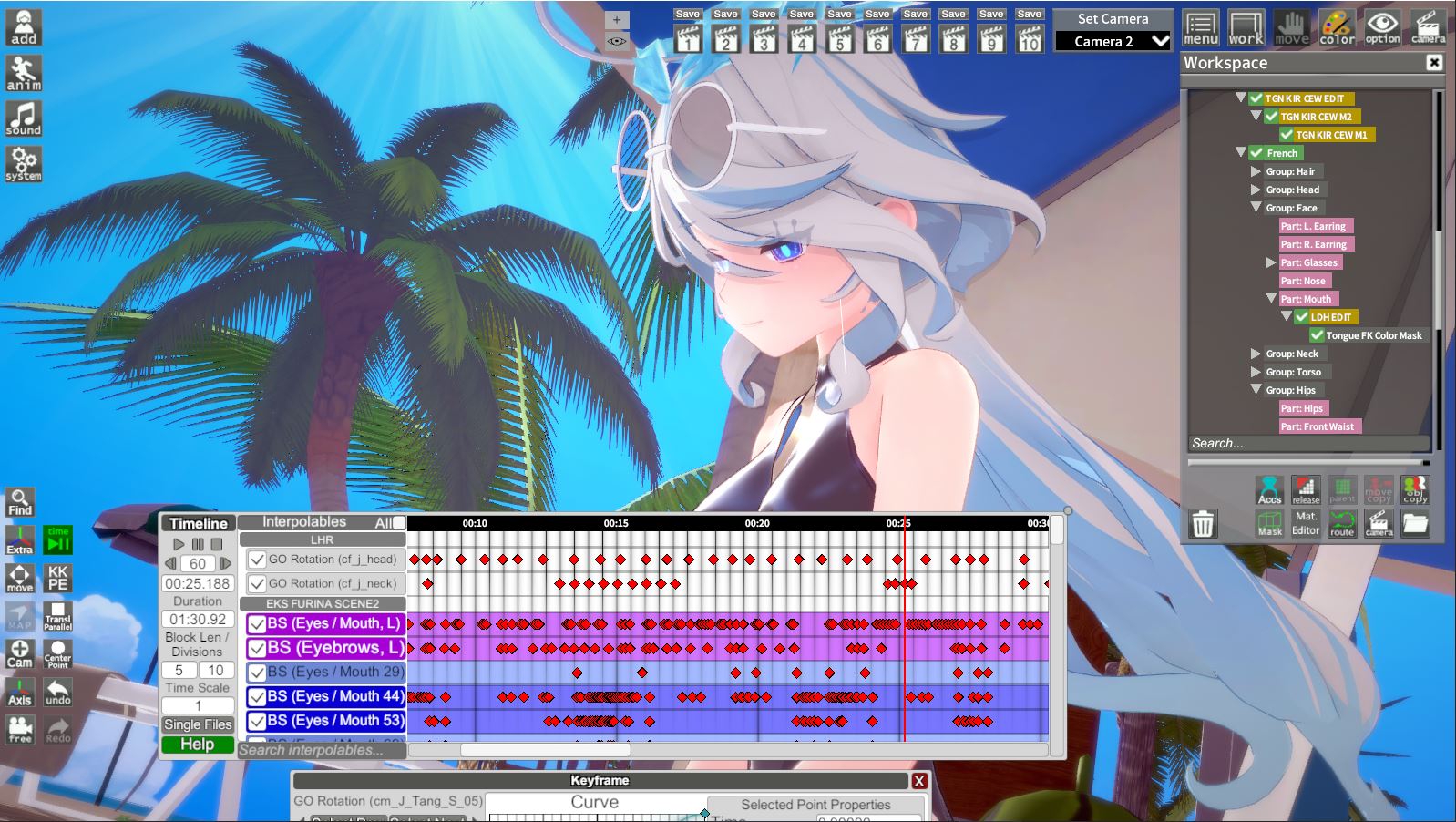1456x822 pixels.
Task: Close the Keyframe window
Action: pyautogui.click(x=919, y=781)
